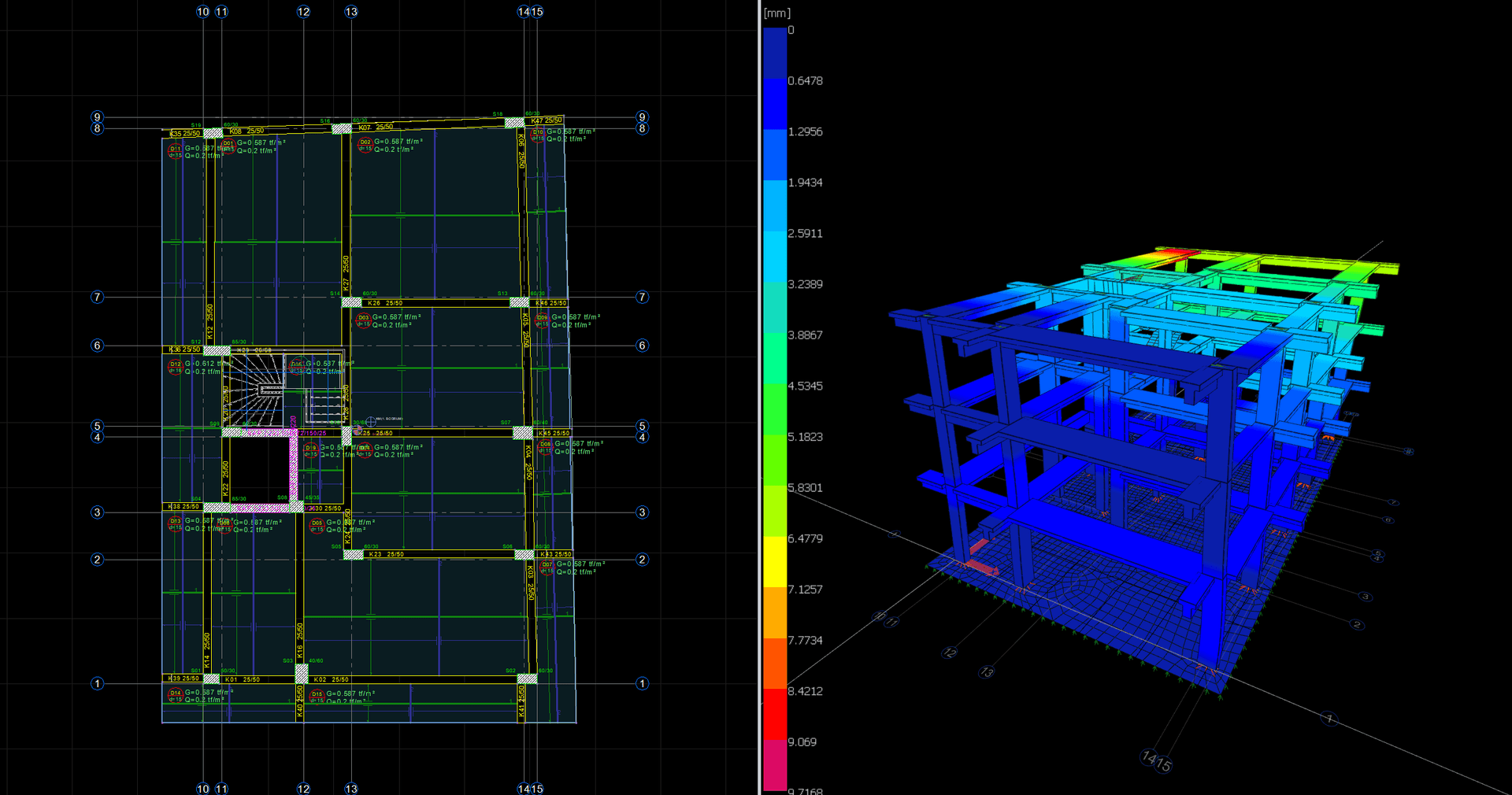Click beam label K35 25/50

tap(185, 134)
